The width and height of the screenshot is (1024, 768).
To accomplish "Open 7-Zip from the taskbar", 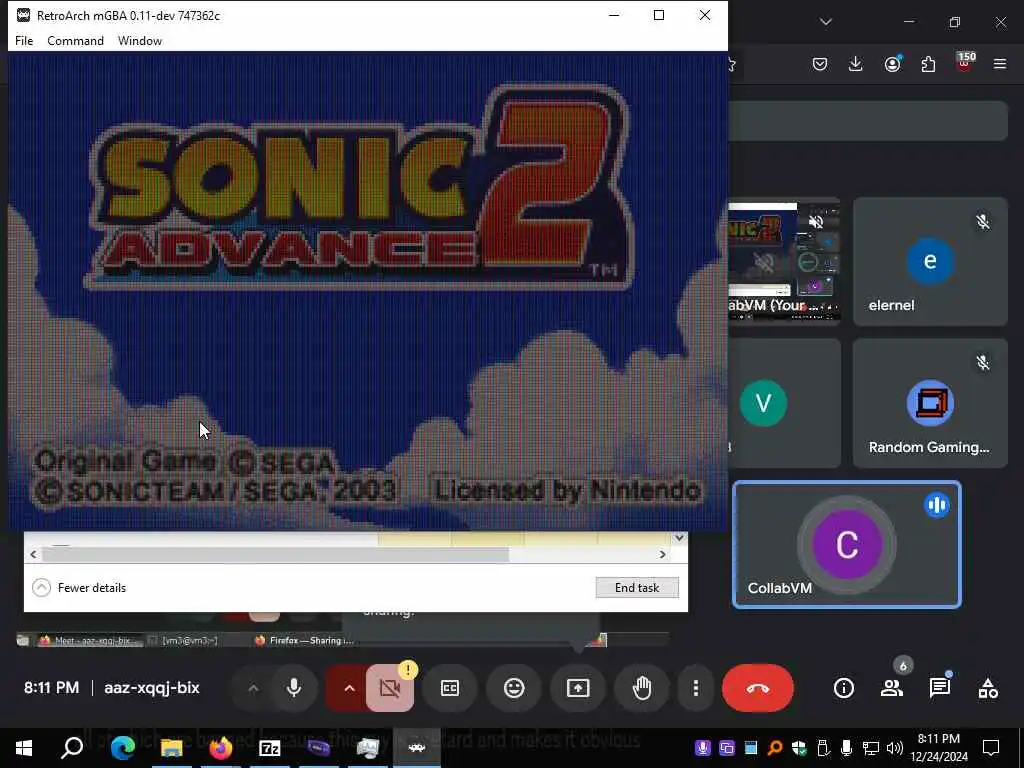I will (x=270, y=748).
